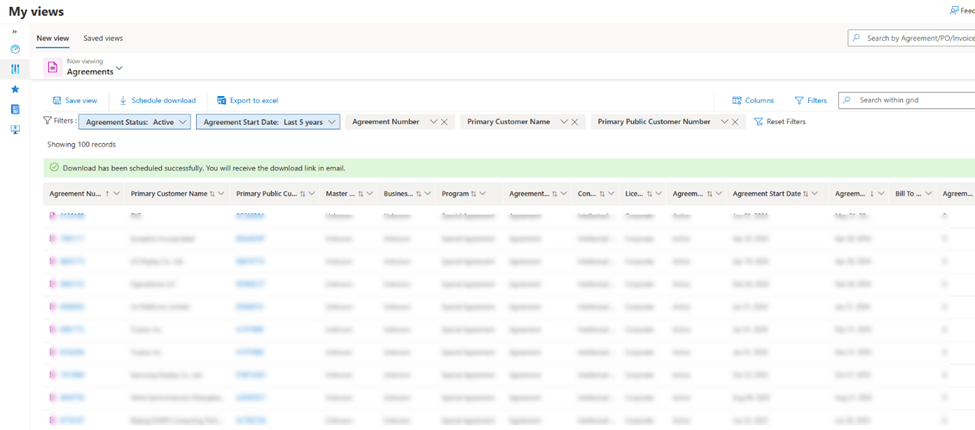The image size is (975, 430).
Task: Open Agreement Start Date column menu chevron
Action: (x=815, y=194)
